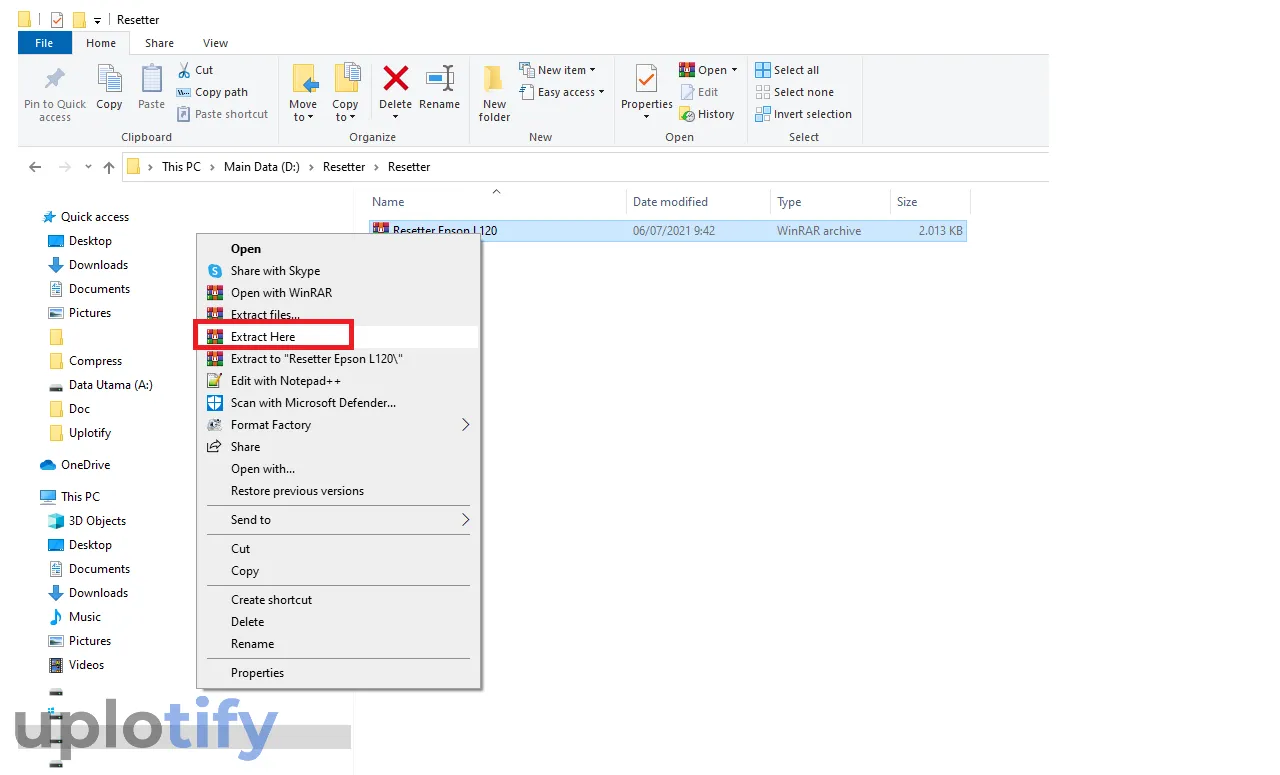The width and height of the screenshot is (1280, 775).
Task: Click This PC in address bar
Action: 181,167
